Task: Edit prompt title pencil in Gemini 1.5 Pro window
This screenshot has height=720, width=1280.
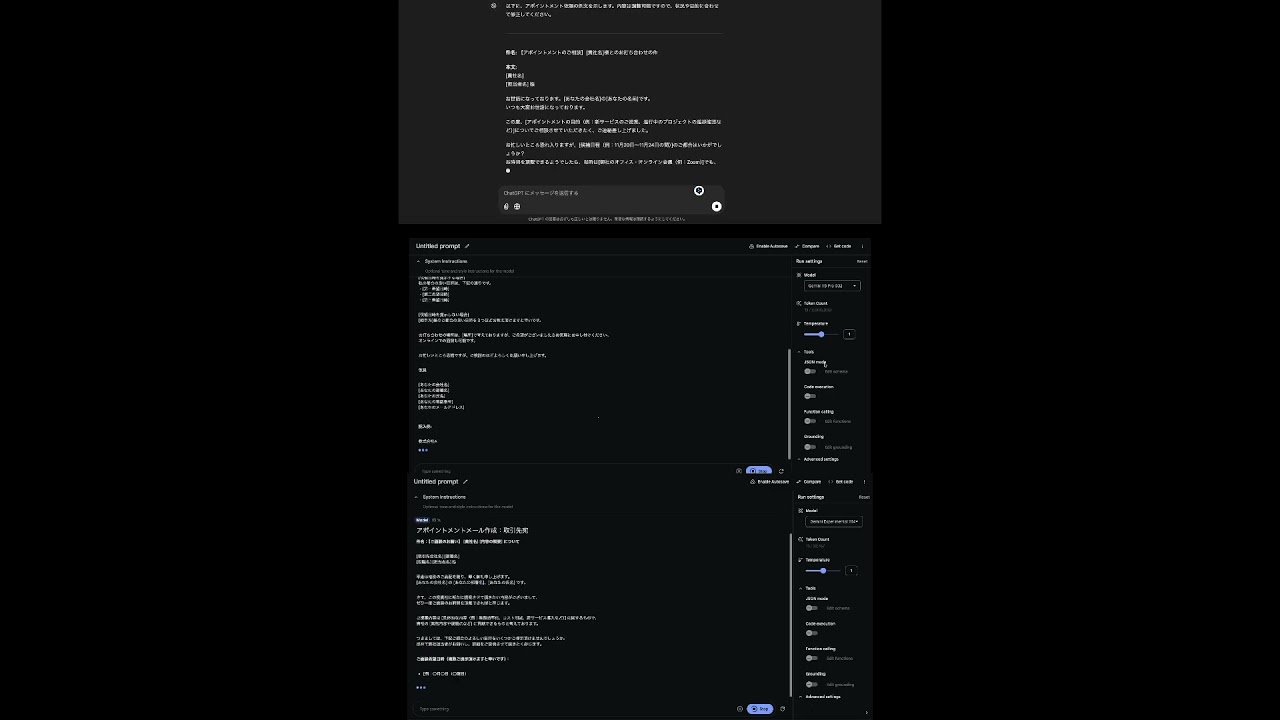Action: tap(467, 246)
